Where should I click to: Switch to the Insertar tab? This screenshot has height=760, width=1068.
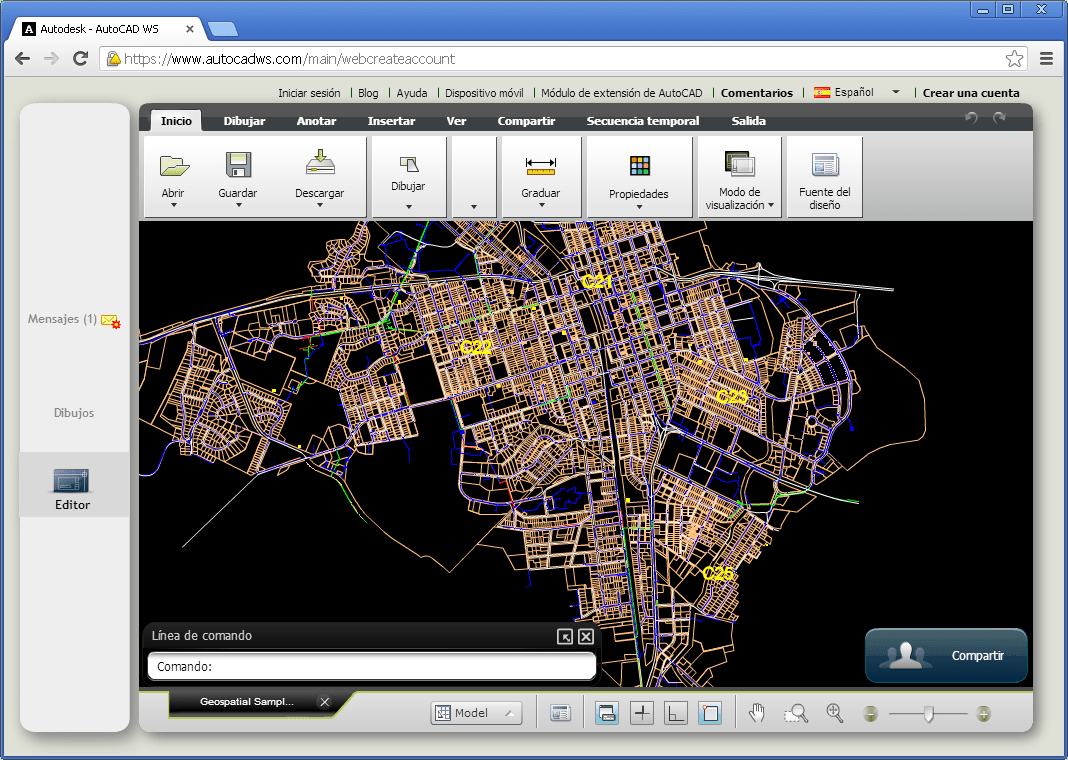click(391, 121)
